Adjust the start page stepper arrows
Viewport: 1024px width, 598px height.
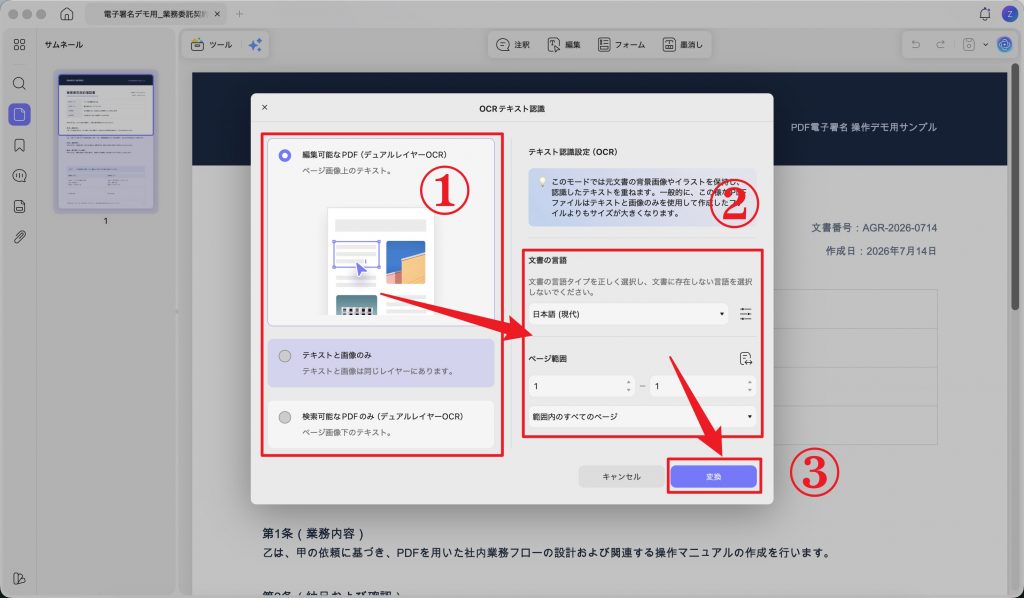tap(628, 386)
